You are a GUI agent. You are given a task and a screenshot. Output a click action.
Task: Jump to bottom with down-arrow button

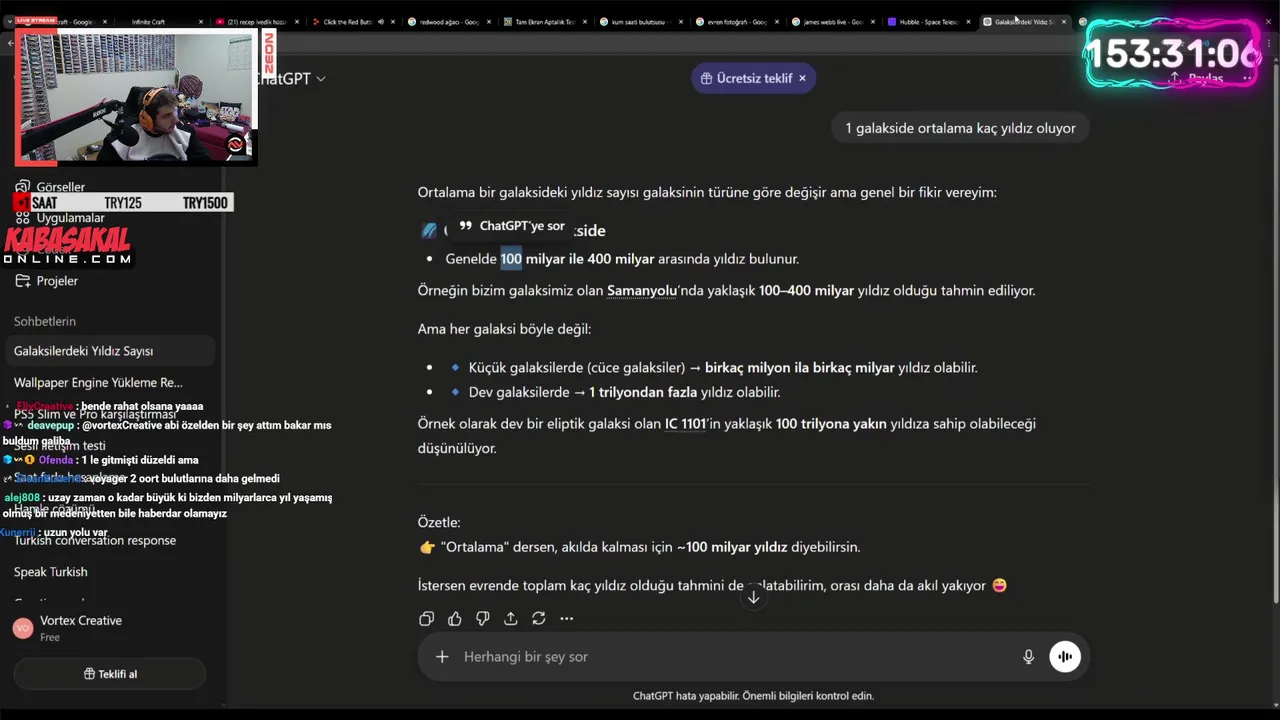point(754,597)
